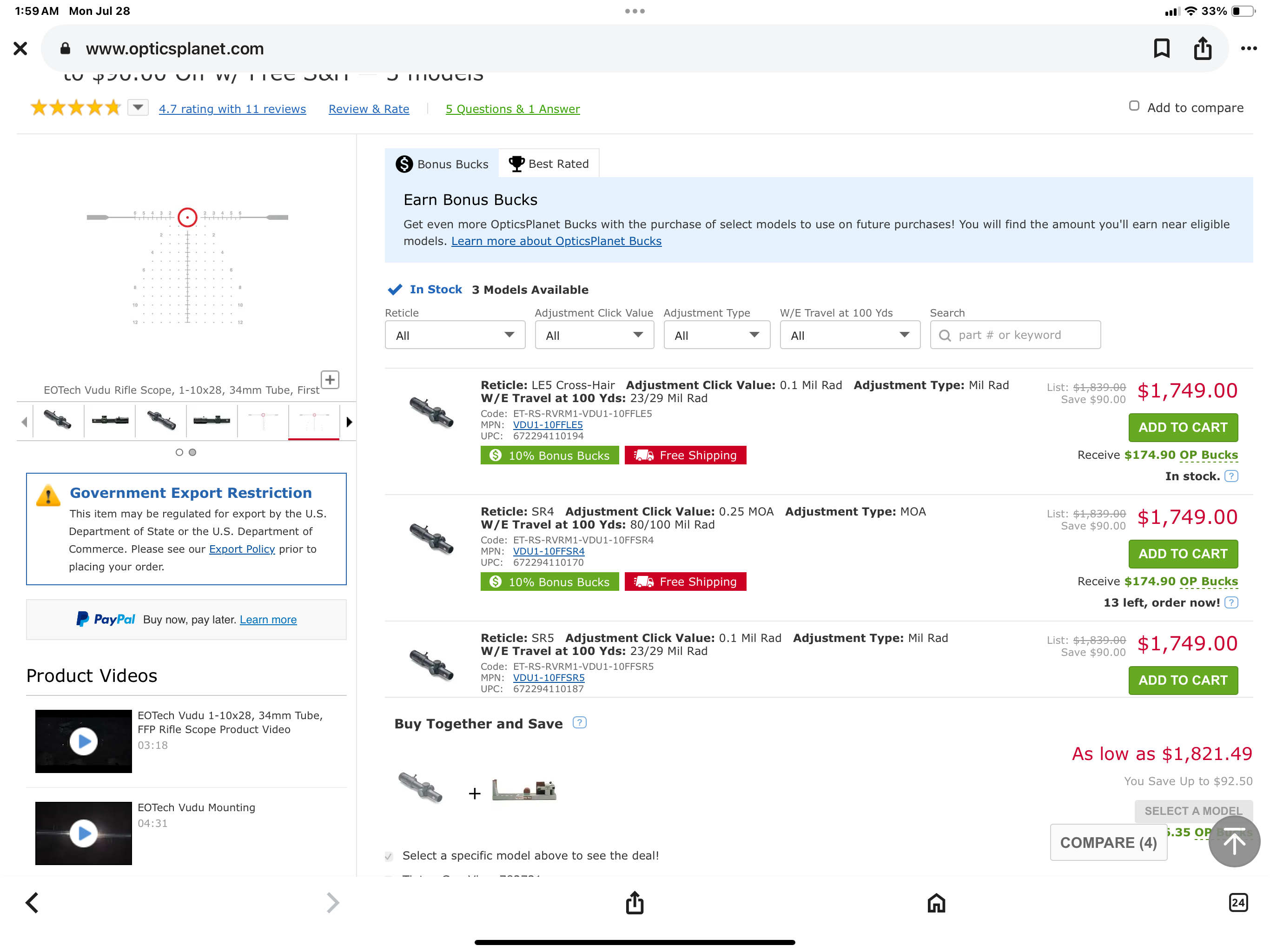Go to the home icon in bottom bar
The width and height of the screenshot is (1270, 952).
pyautogui.click(x=936, y=902)
